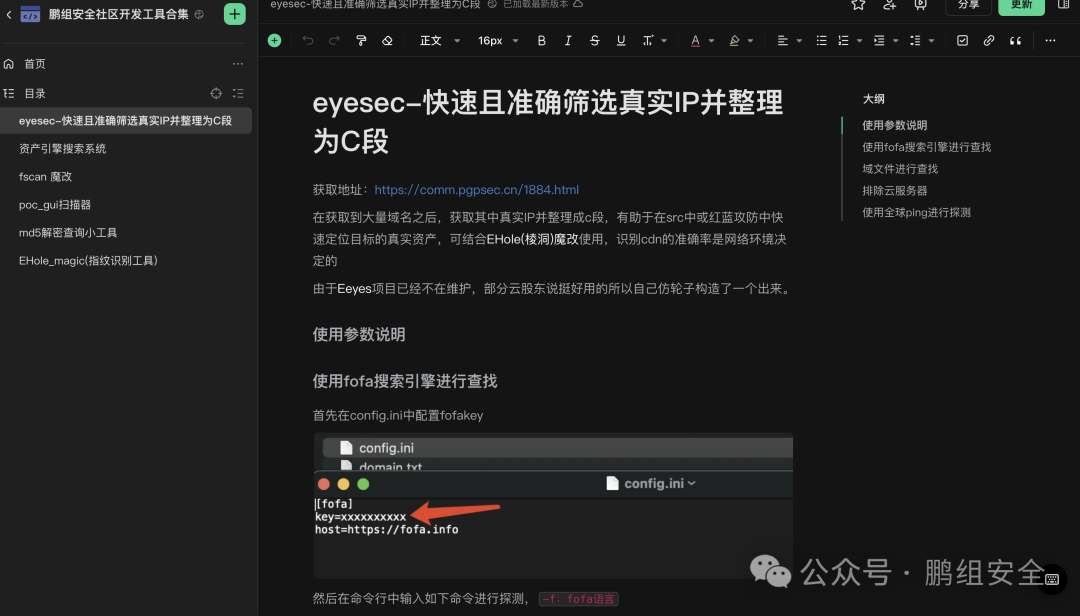Click the text alignment icon
This screenshot has height=616, width=1080.
782,41
